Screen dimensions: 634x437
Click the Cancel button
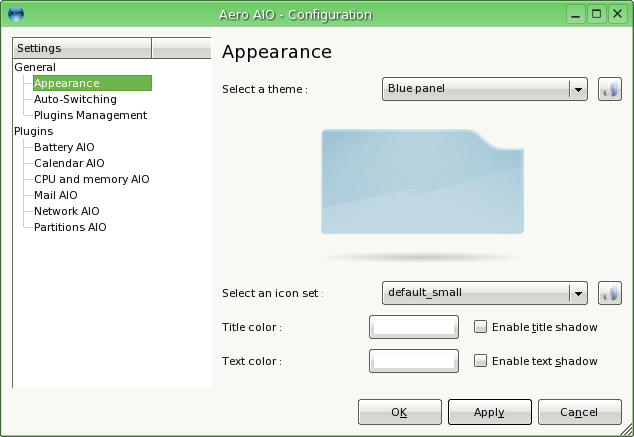pos(579,412)
